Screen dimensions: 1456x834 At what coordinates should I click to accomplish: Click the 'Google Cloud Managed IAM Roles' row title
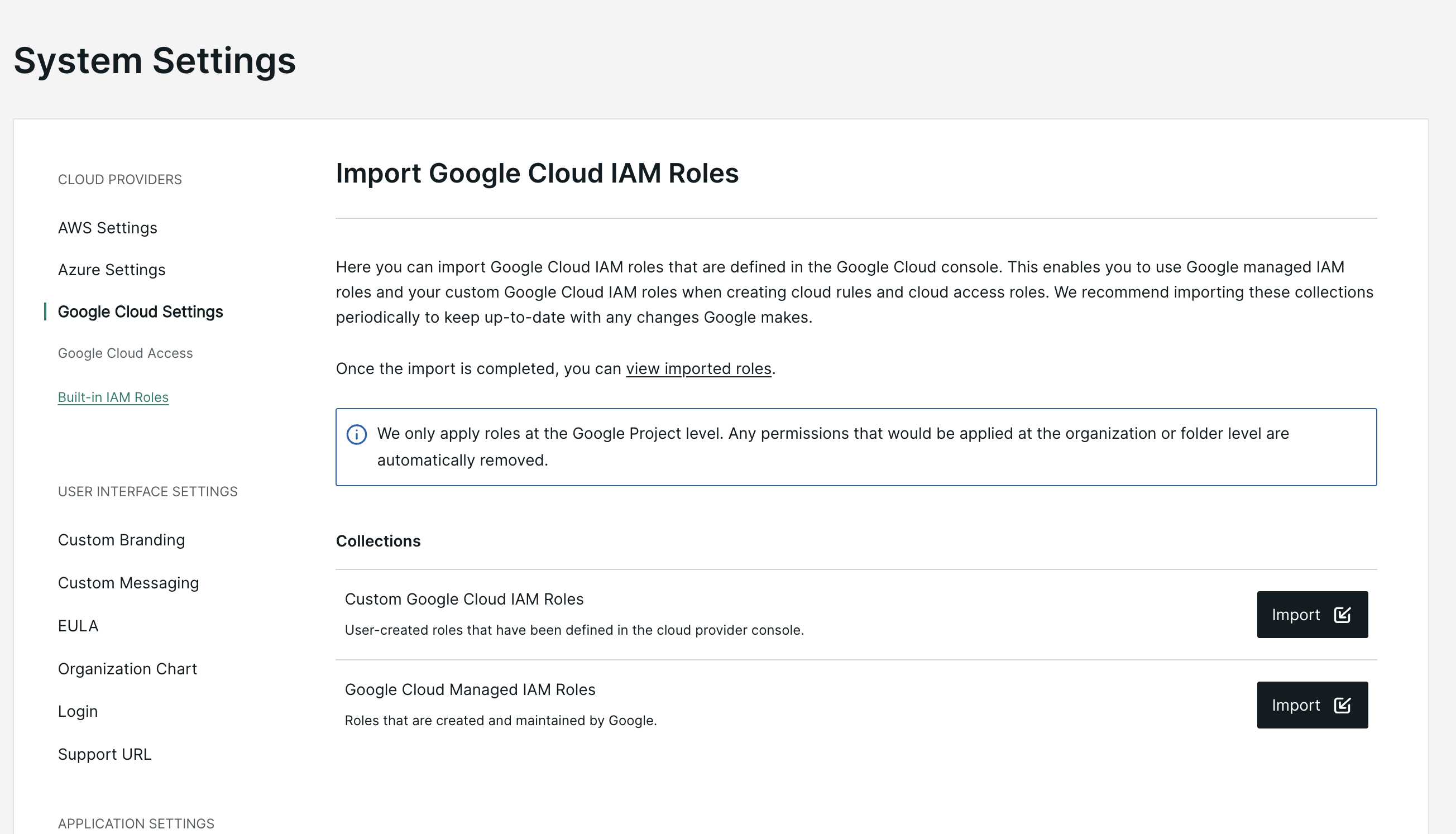tap(470, 689)
